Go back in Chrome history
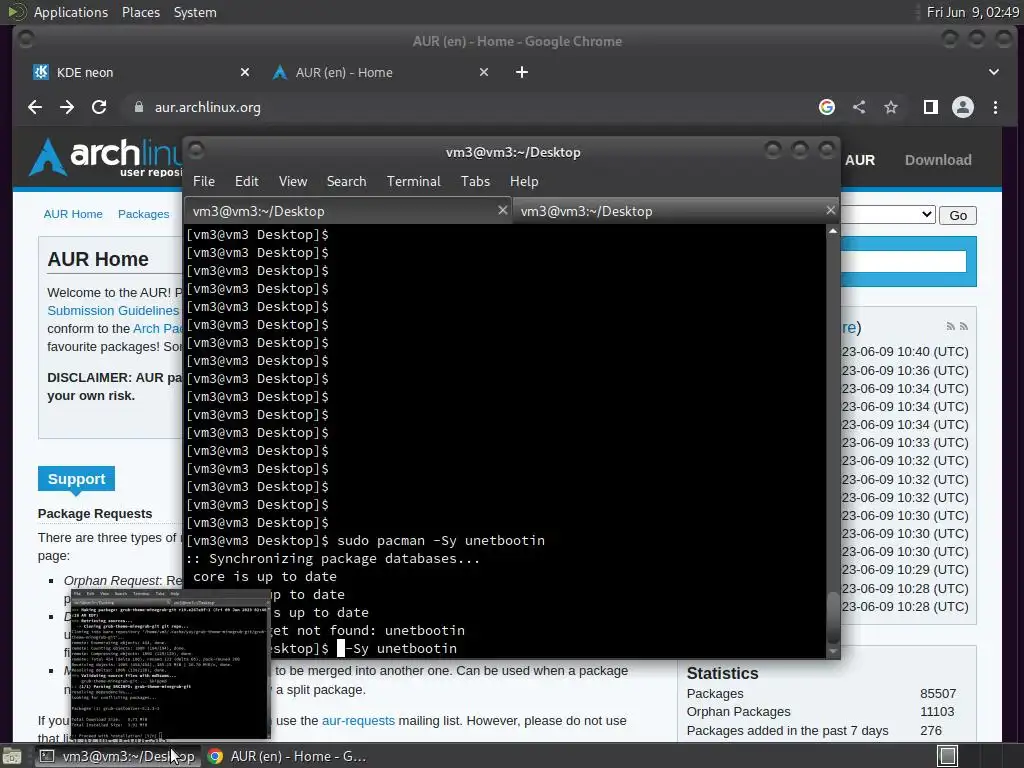This screenshot has height=768, width=1024. (x=35, y=107)
